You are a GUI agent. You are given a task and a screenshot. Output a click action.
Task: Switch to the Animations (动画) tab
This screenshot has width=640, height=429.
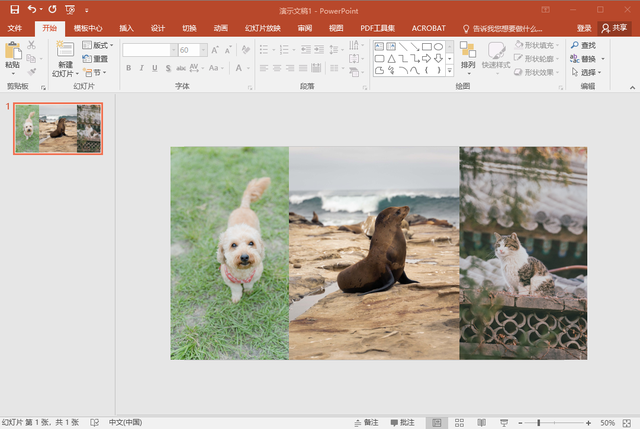tap(220, 29)
